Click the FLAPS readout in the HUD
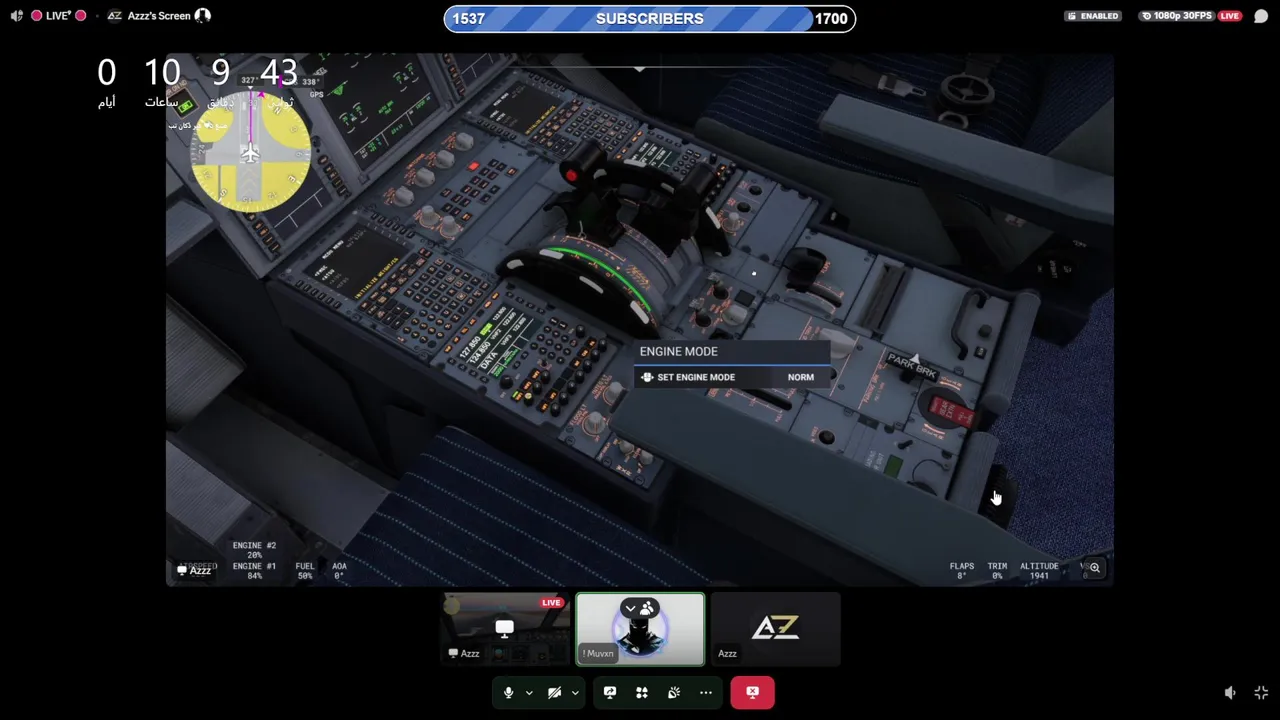Screen dimensions: 1280x720 pos(962,570)
